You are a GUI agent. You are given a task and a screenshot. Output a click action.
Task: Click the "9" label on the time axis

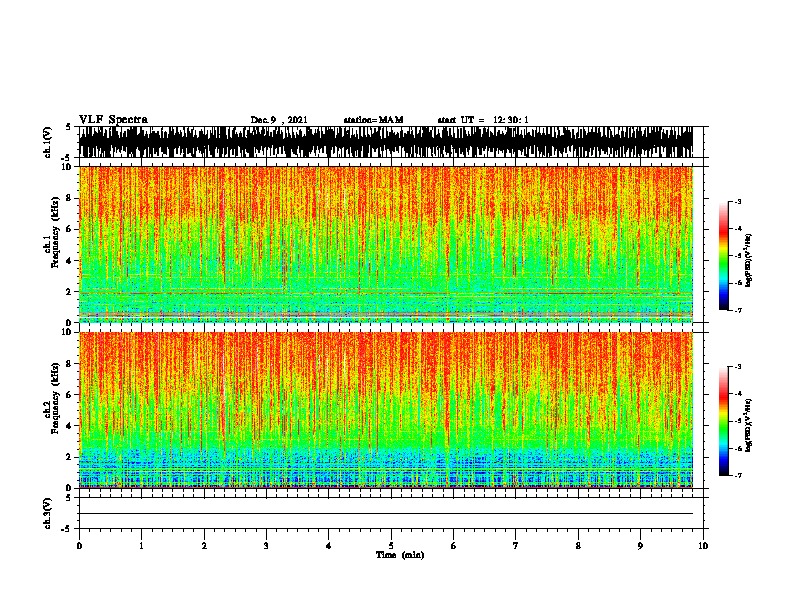(640, 546)
